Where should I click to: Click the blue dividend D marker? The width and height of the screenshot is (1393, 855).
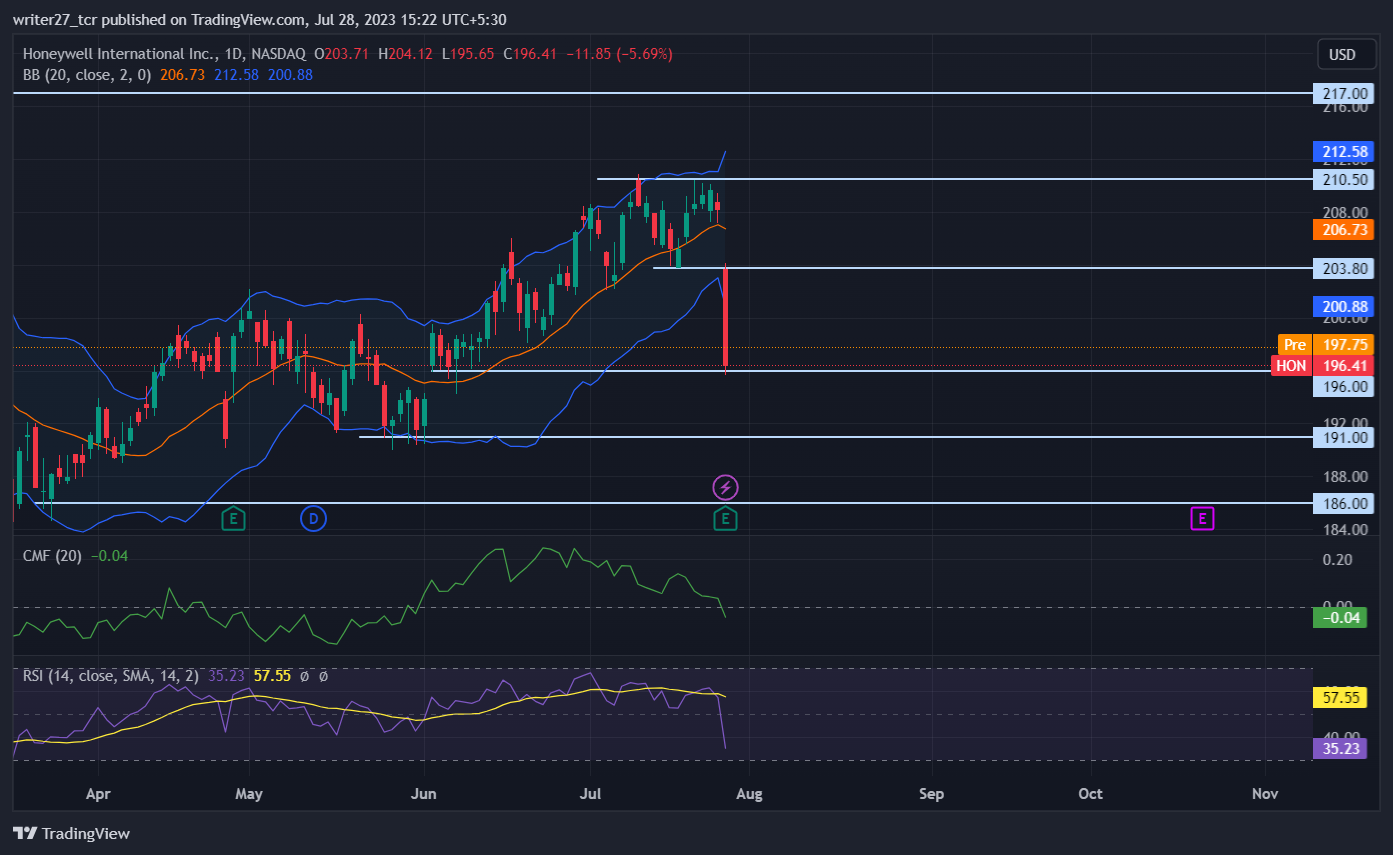click(x=313, y=518)
